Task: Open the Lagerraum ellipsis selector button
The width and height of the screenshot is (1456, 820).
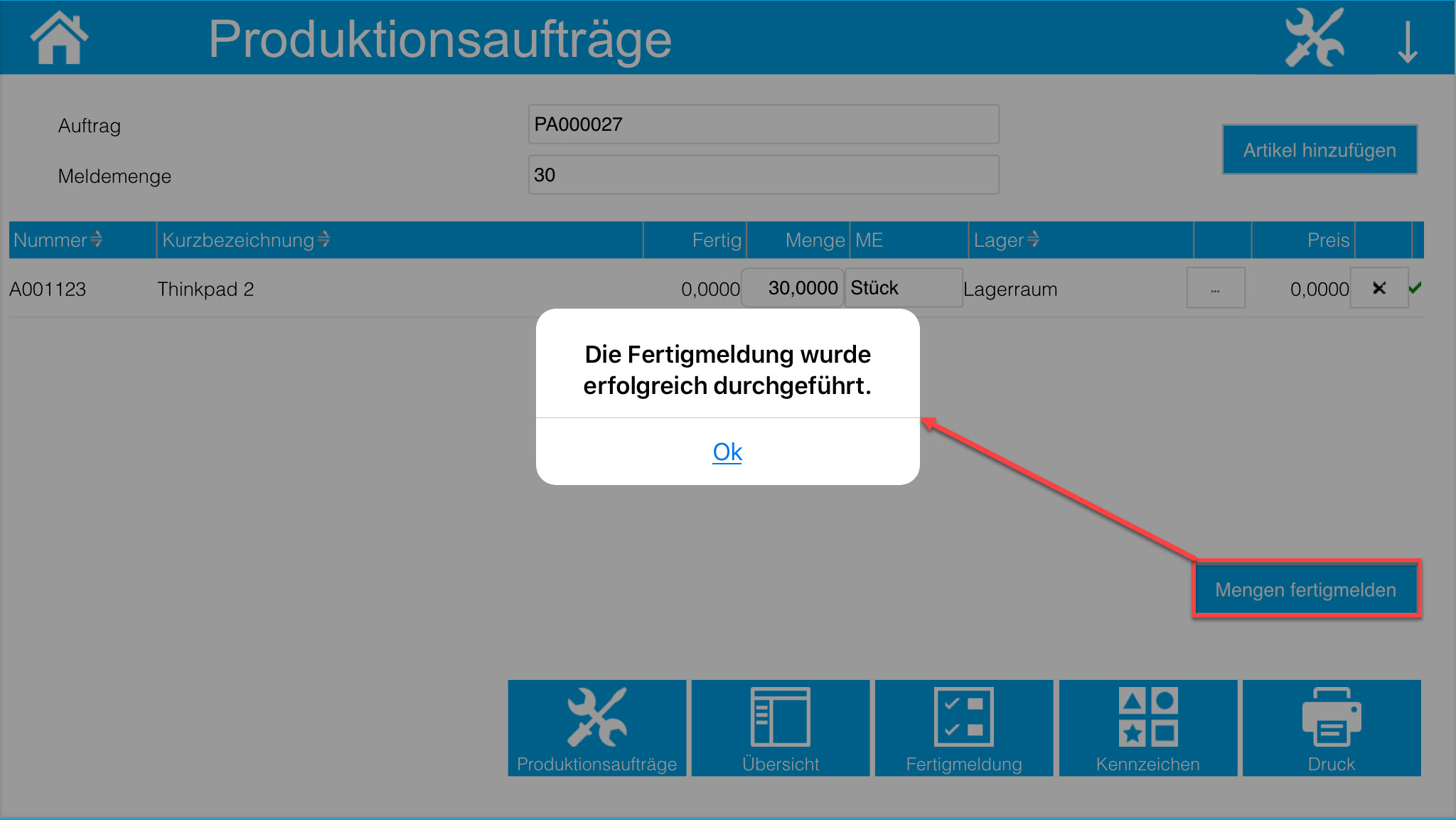Action: coord(1215,288)
